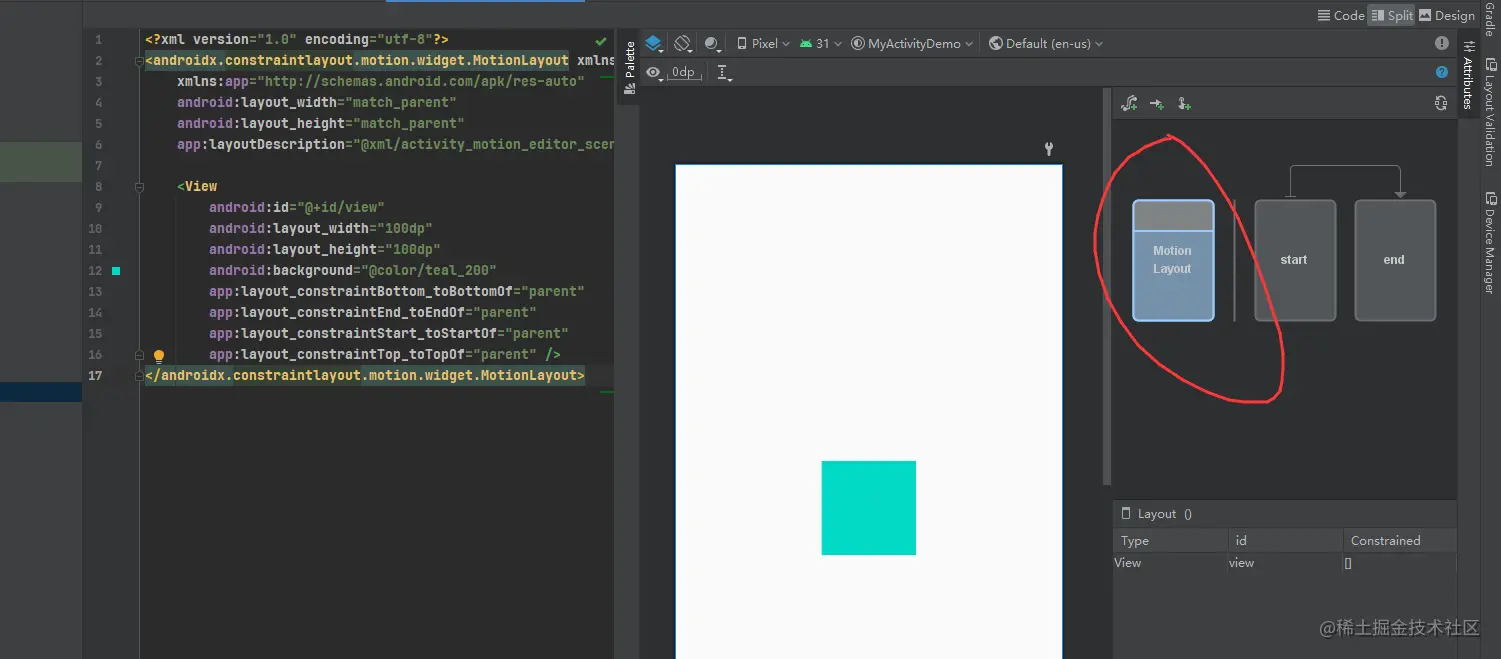1501x659 pixels.
Task: Click the Layout panel header label
Action: (1157, 514)
